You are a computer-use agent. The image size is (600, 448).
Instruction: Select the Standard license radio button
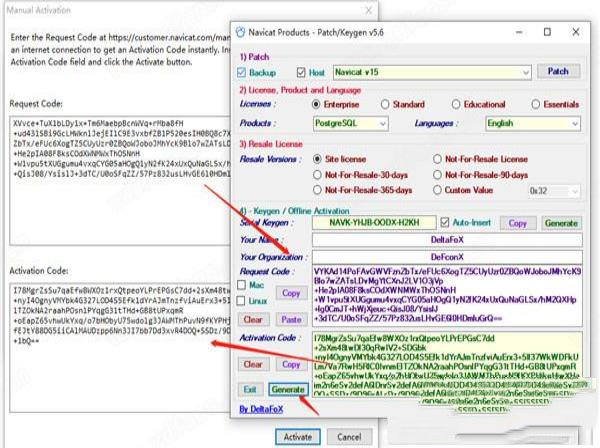pyautogui.click(x=385, y=104)
